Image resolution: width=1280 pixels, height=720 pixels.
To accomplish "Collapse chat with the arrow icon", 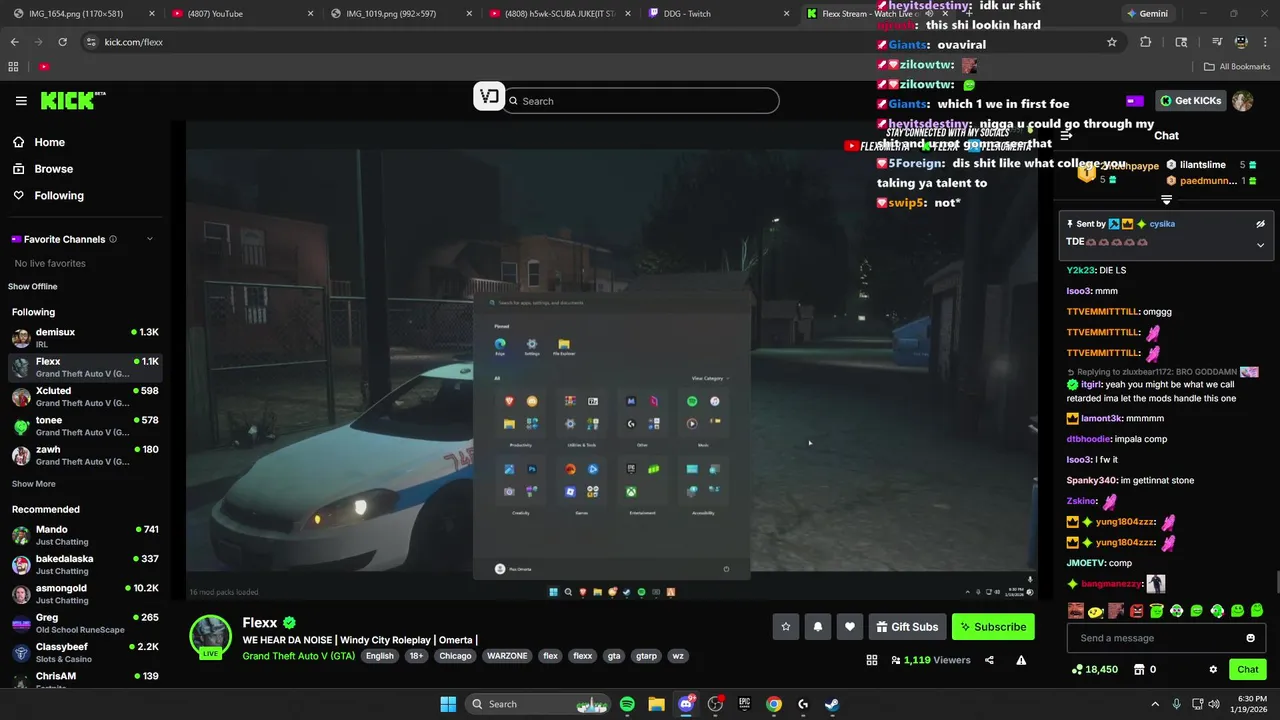I will (1066, 135).
